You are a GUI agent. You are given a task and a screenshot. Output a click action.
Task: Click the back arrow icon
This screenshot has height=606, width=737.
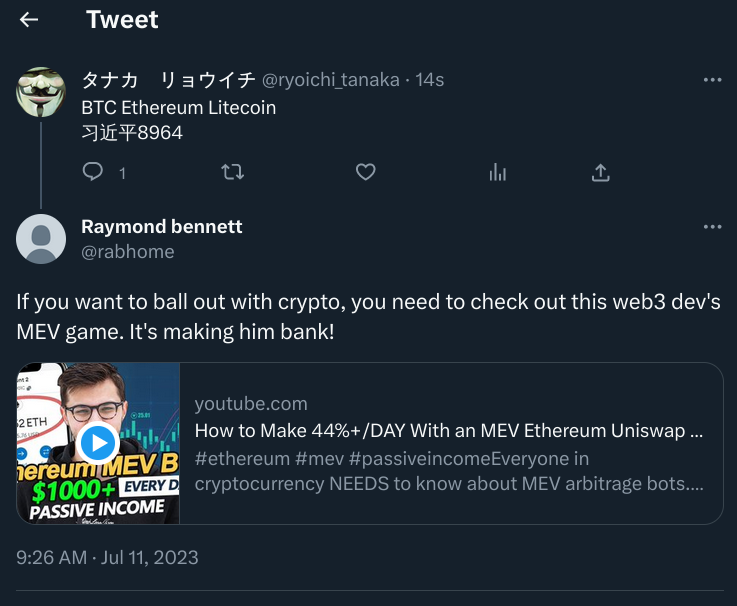pos(29,19)
